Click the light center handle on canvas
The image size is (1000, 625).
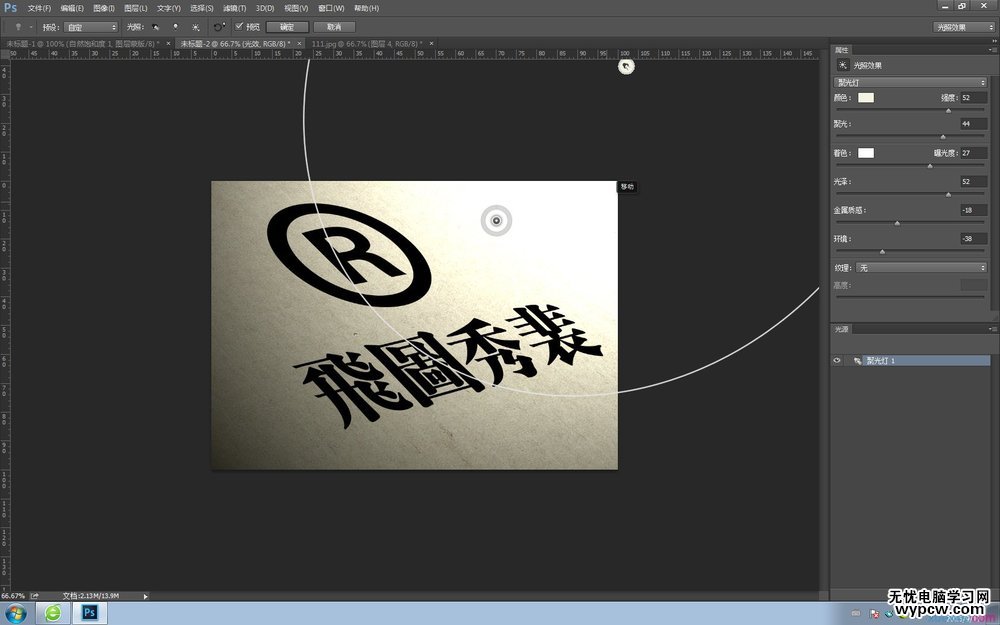point(496,221)
